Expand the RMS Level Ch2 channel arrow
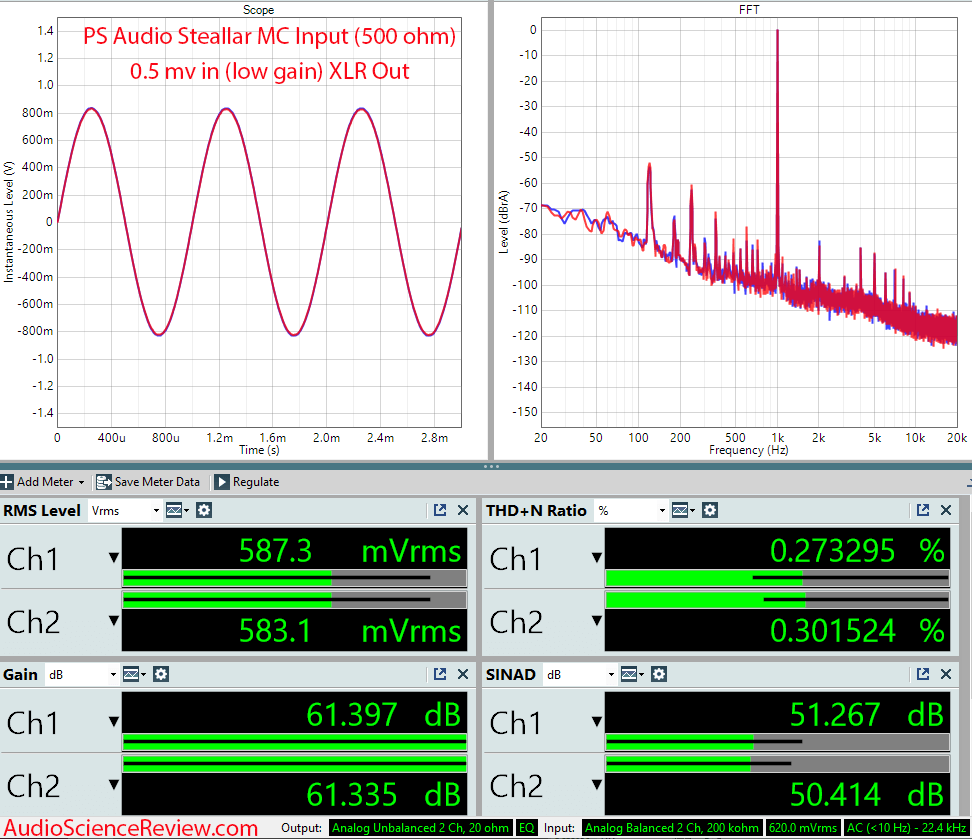This screenshot has width=972, height=839. point(113,620)
